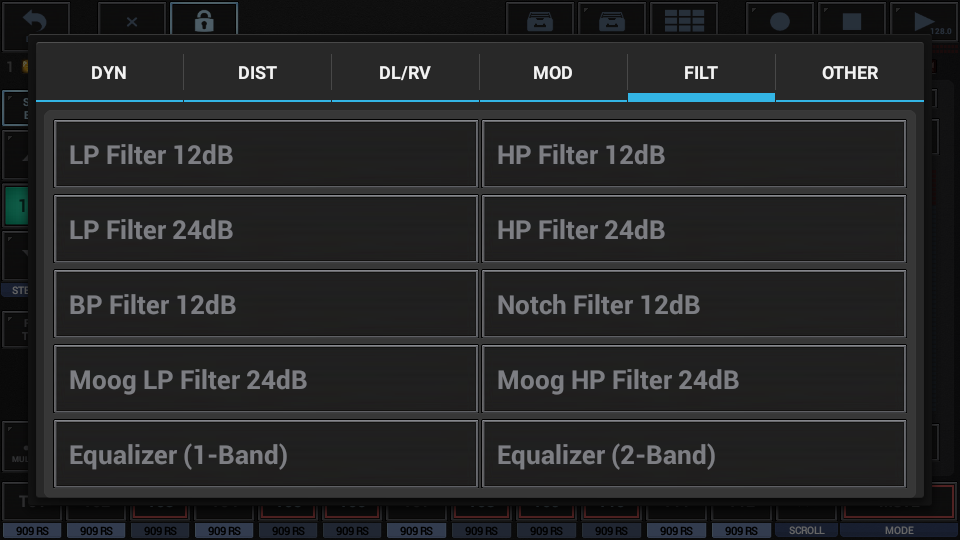Open the grid pattern view icon
Image resolution: width=960 pixels, height=540 pixels.
coord(684,22)
